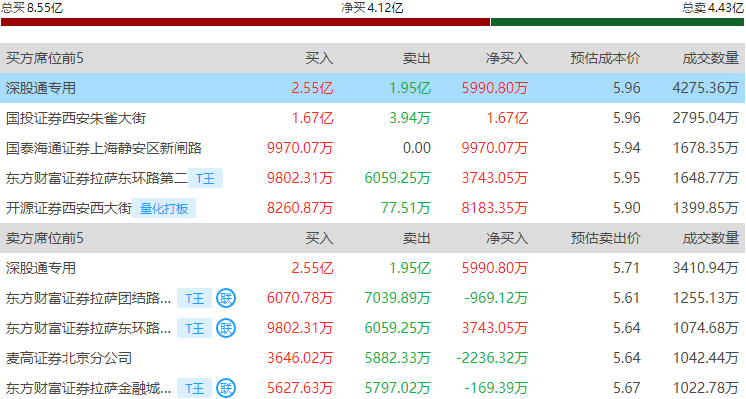
Task: Click volume 1042.44万
Action: tap(706, 358)
